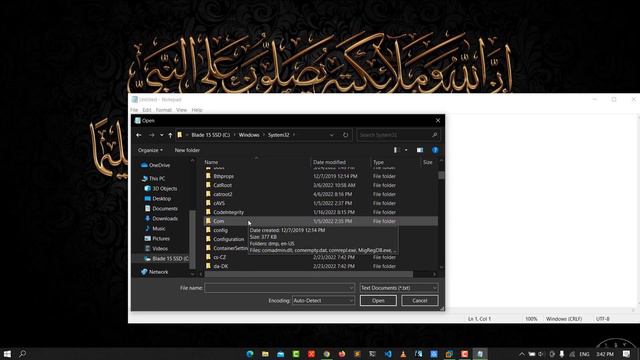Select the cs-CZ folder
The width and height of the screenshot is (640, 360).
tap(320, 257)
